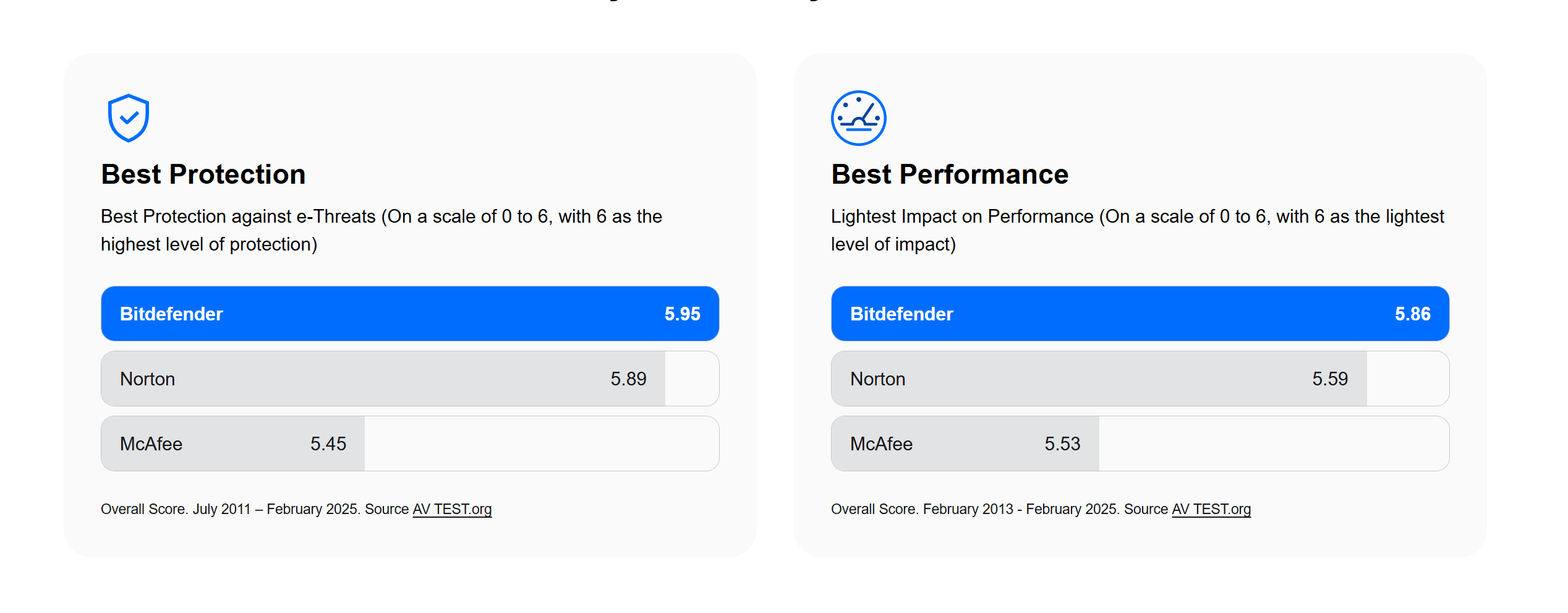Image resolution: width=1568 pixels, height=613 pixels.
Task: Click the Norton label in Best Performance
Action: pos(877,379)
